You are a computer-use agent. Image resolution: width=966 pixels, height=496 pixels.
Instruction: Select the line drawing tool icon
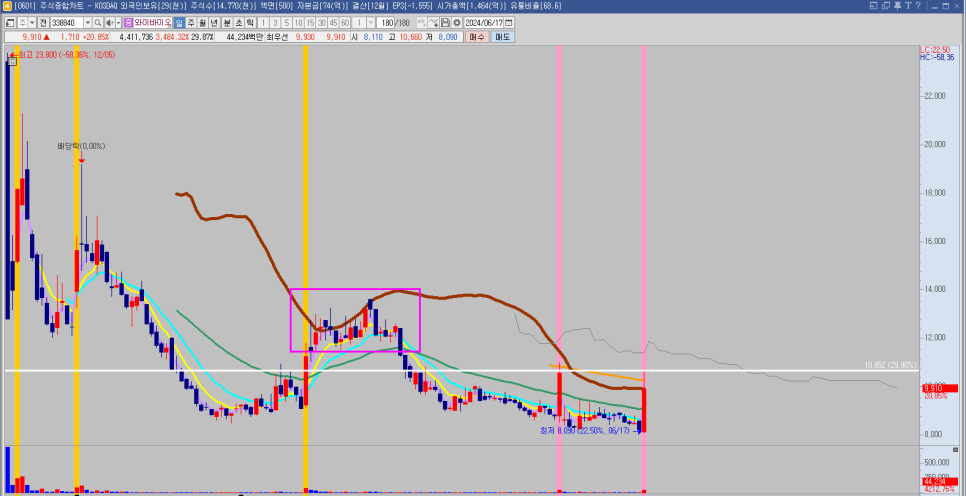coord(432,22)
